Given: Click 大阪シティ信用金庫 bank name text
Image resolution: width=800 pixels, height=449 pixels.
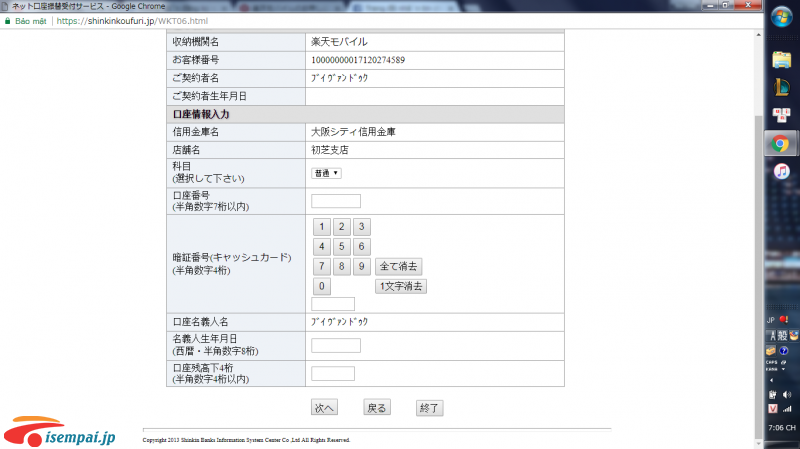Looking at the screenshot, I should (354, 132).
